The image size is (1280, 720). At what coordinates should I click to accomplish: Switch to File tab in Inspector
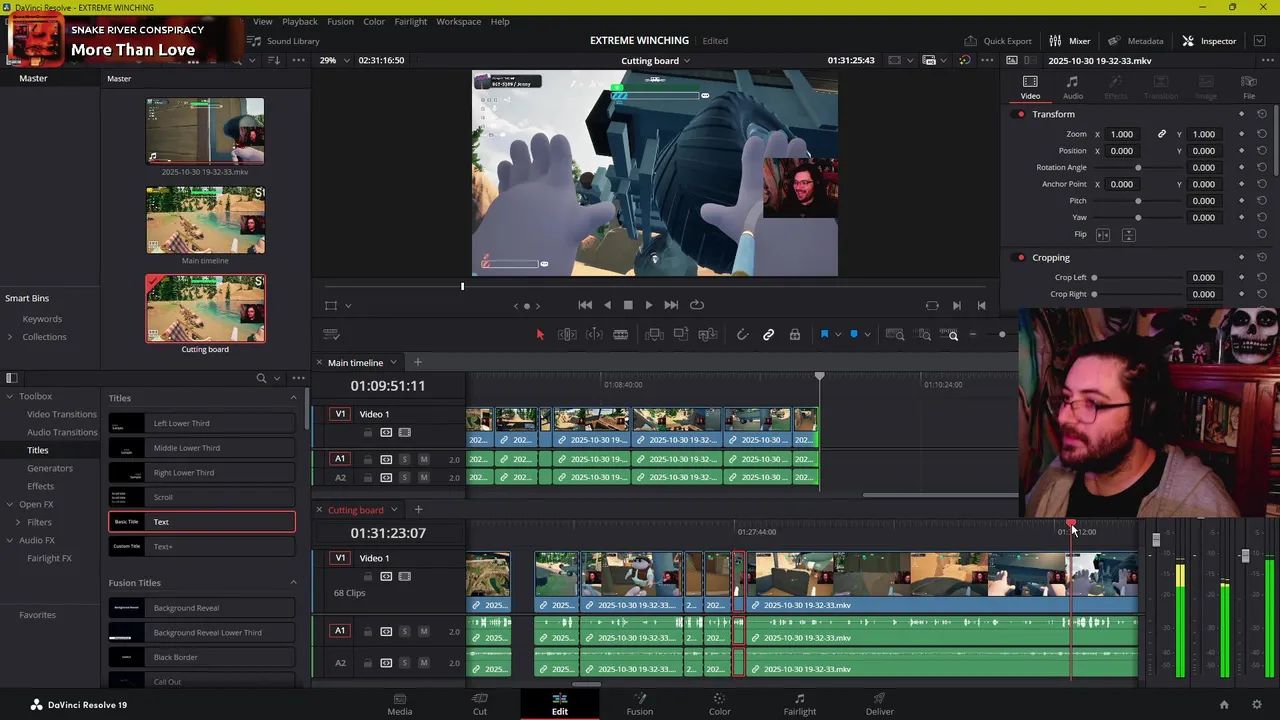coord(1248,87)
